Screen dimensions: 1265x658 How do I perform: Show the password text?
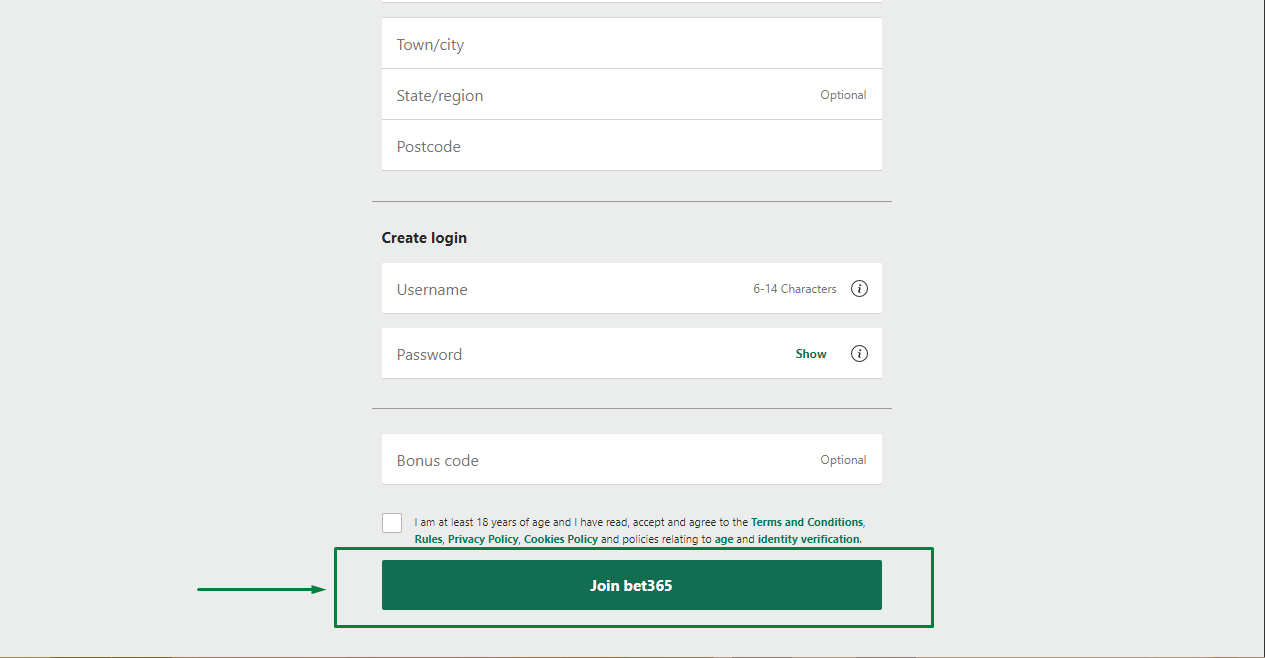tap(811, 354)
